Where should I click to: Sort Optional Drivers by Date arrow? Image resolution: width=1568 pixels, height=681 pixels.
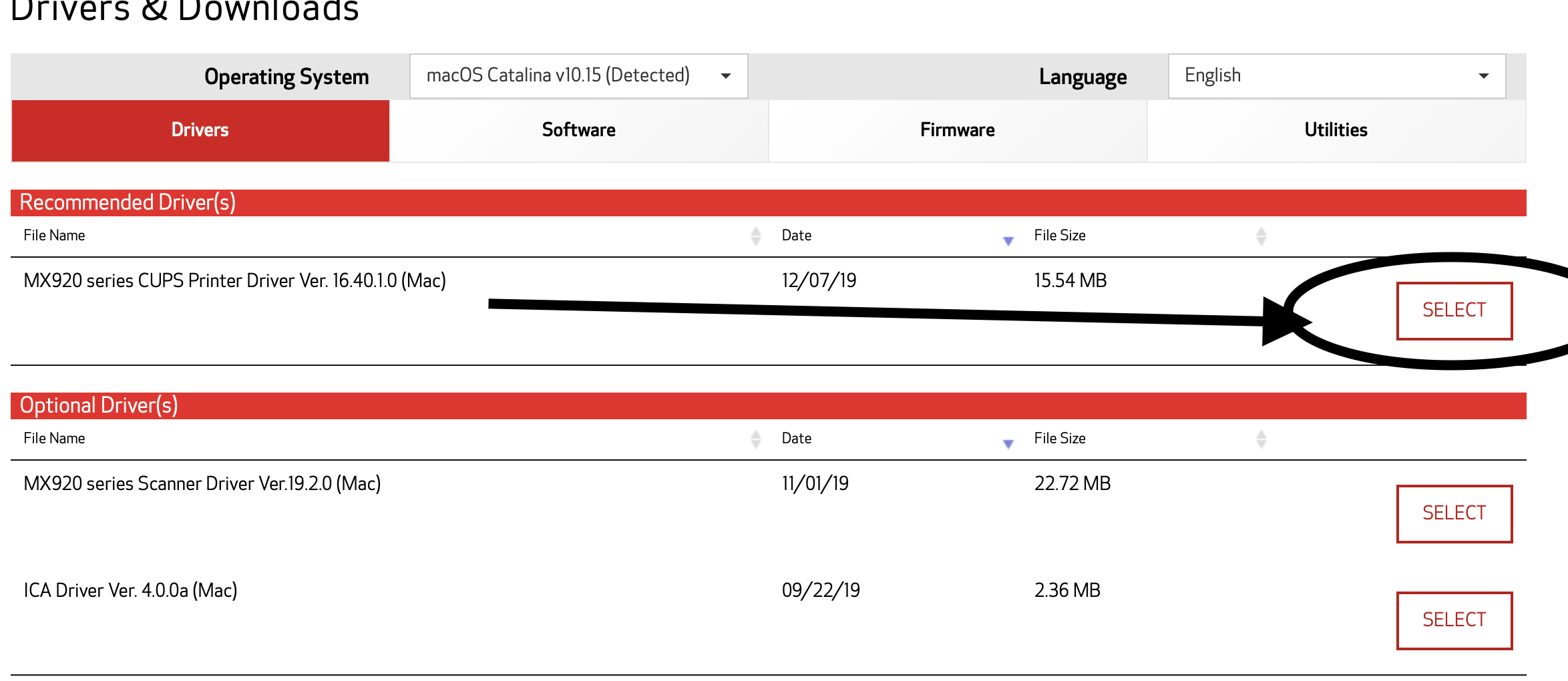pos(1008,443)
